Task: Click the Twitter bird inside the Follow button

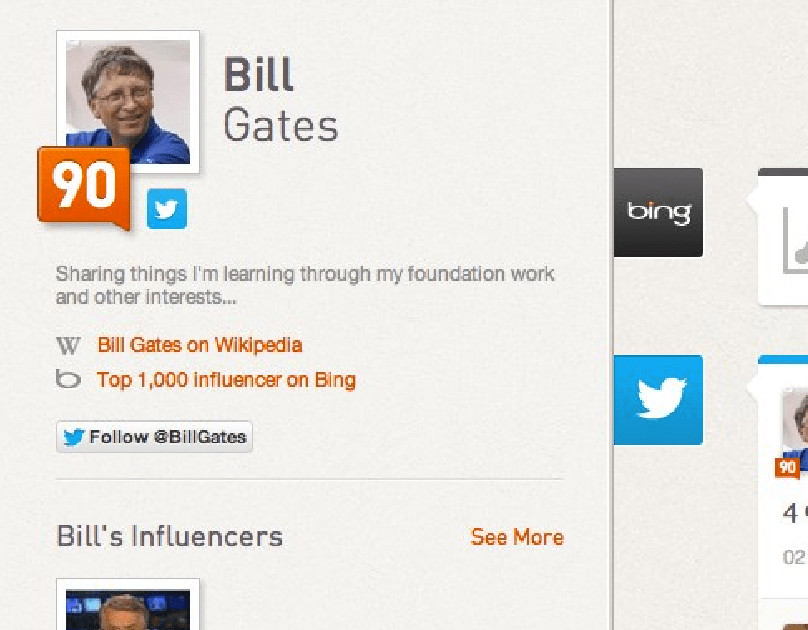Action: (73, 437)
